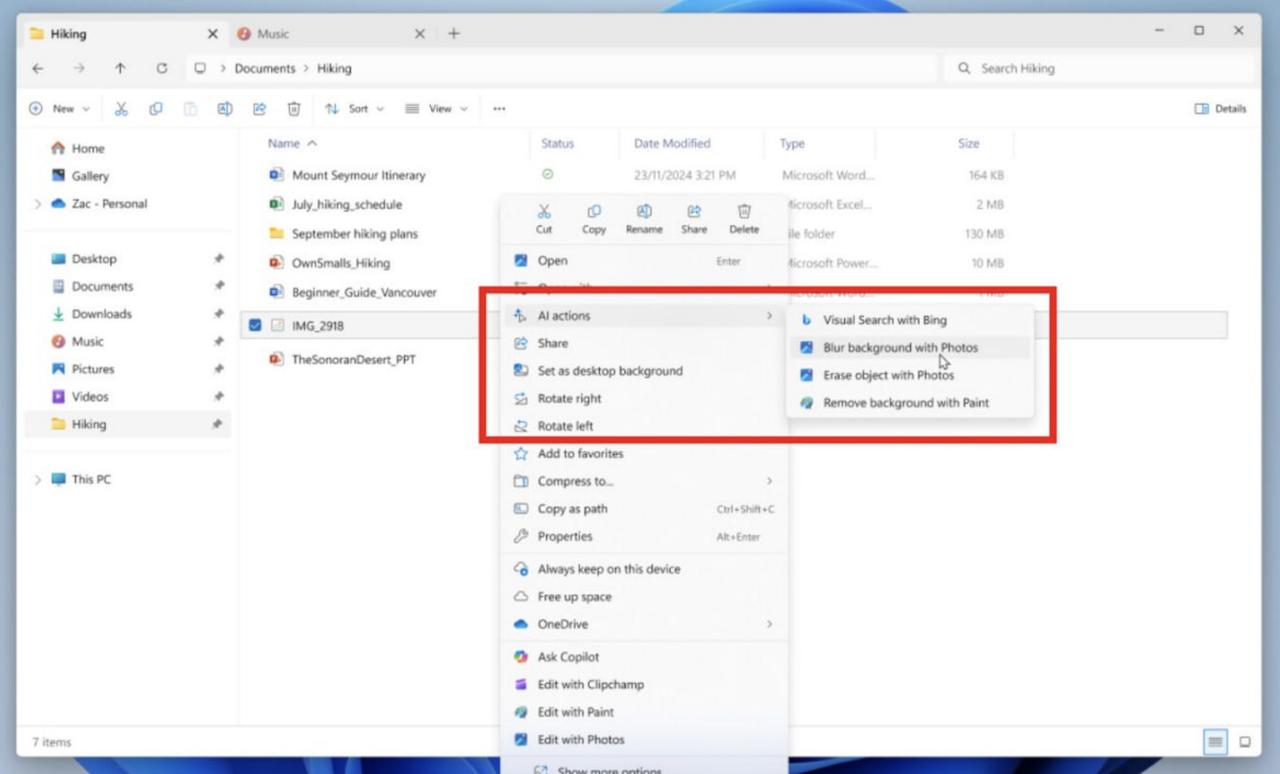Expand Zac - Personal tree node
Screen dimensions: 1280x774
pyautogui.click(x=38, y=204)
